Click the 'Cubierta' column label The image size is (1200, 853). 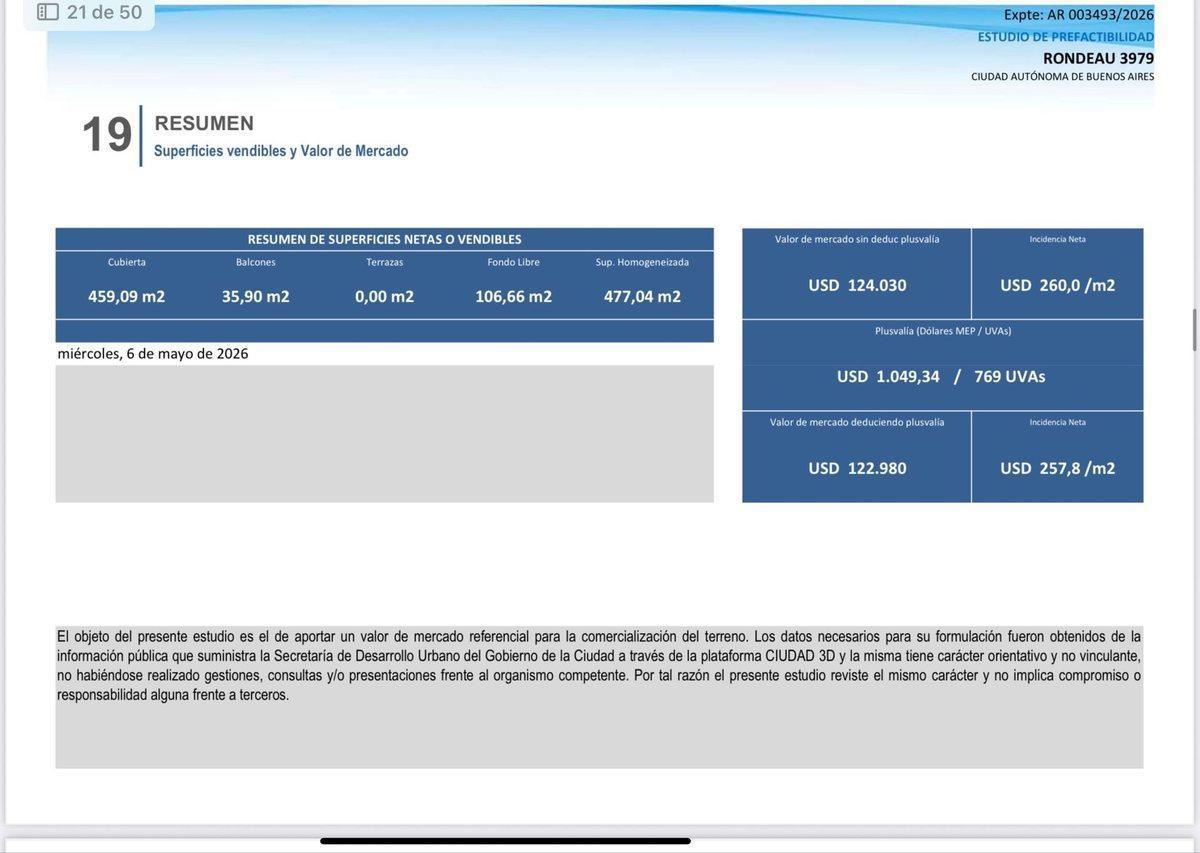(127, 262)
